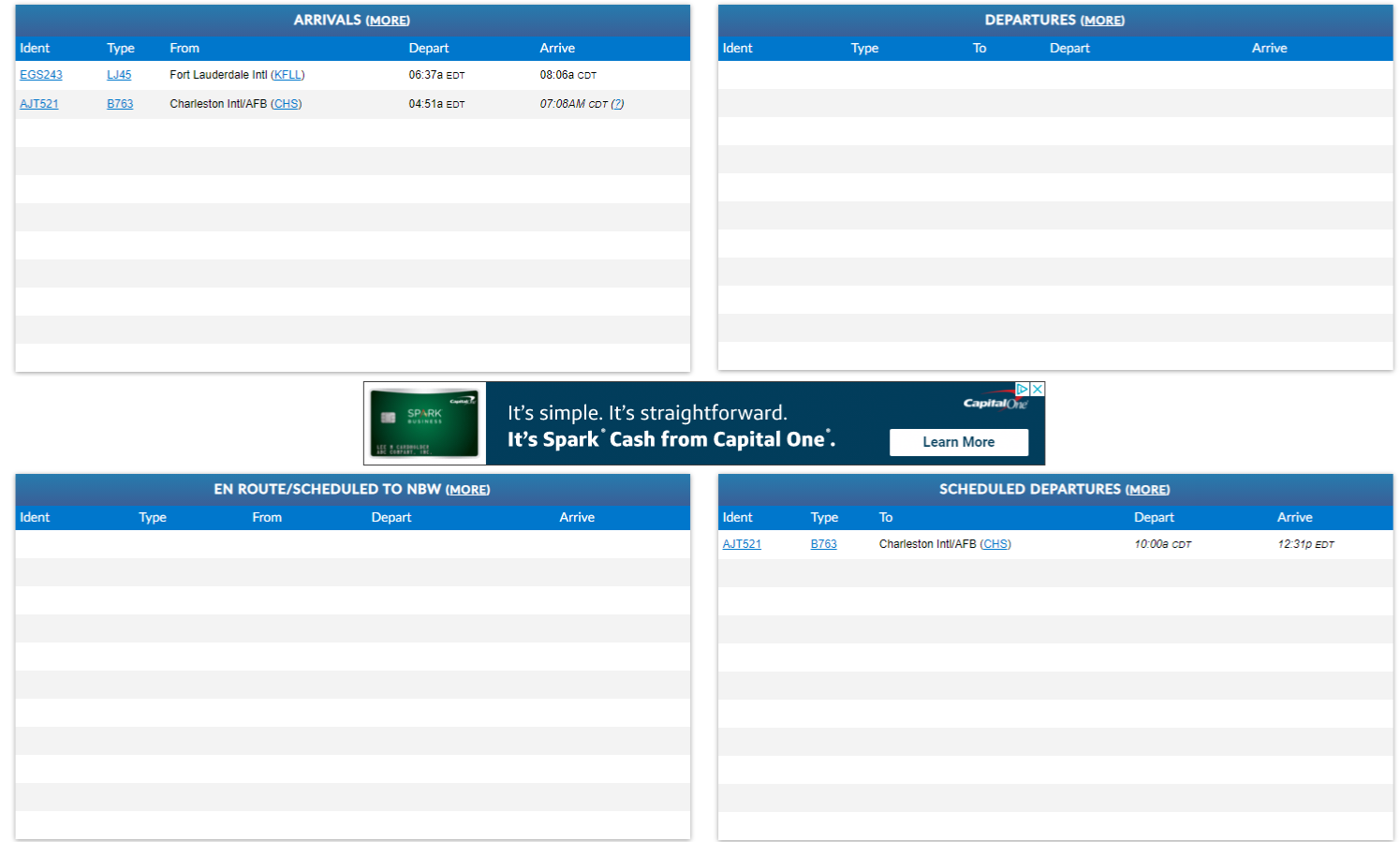Close the Capital One ad
Screen dimensions: 1400x842
(x=1038, y=389)
